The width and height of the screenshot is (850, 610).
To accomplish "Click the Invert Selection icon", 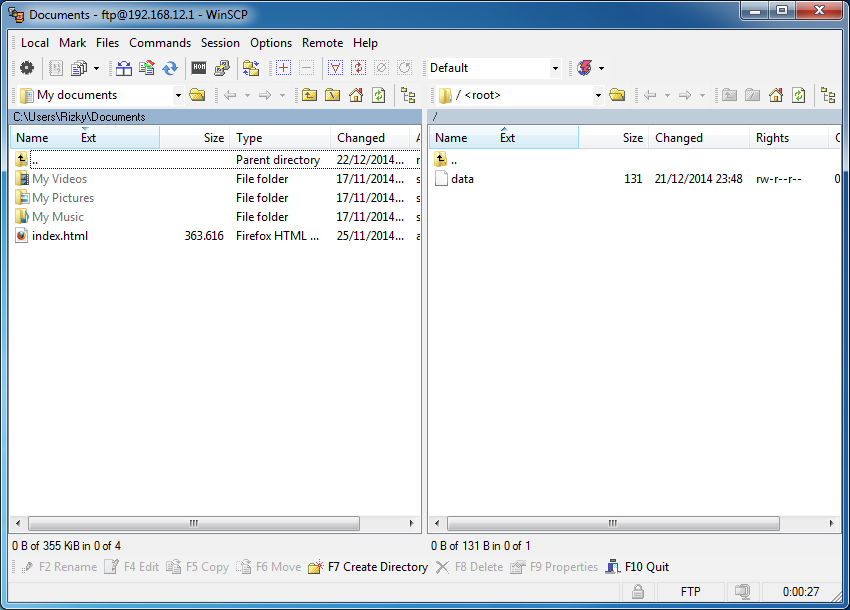I will (358, 68).
